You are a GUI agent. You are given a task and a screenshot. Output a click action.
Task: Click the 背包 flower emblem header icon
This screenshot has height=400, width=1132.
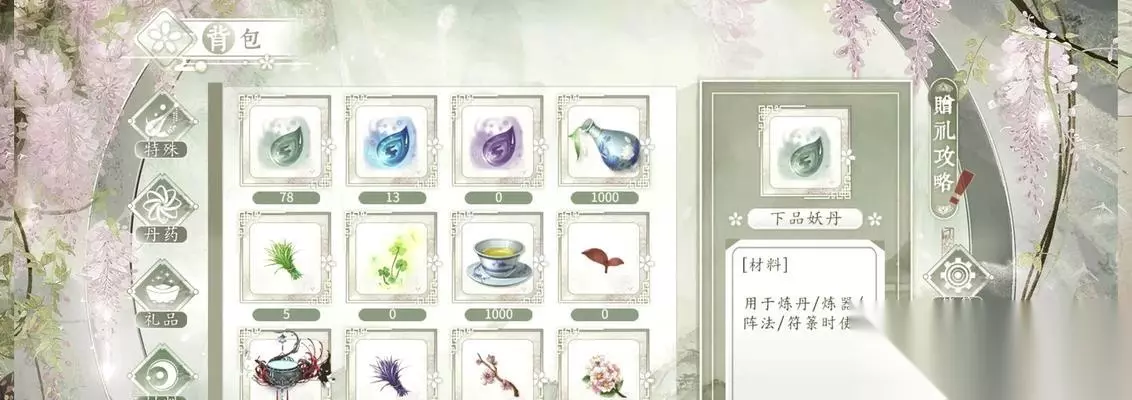click(x=167, y=37)
